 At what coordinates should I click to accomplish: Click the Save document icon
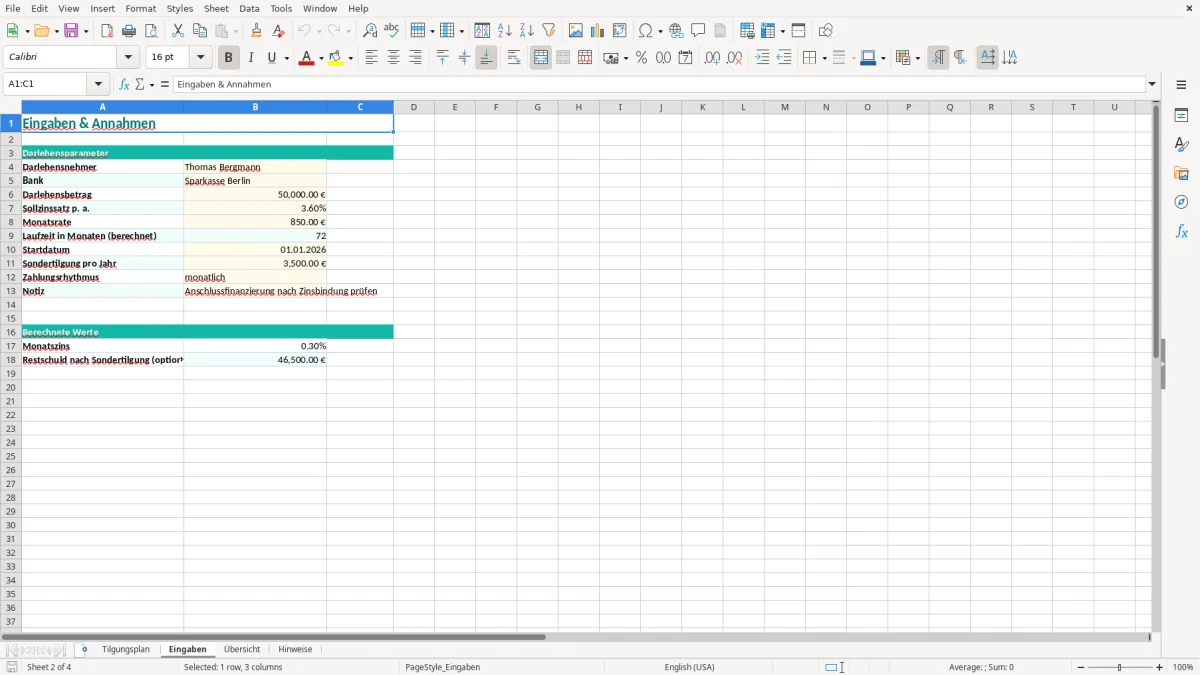pyautogui.click(x=71, y=31)
